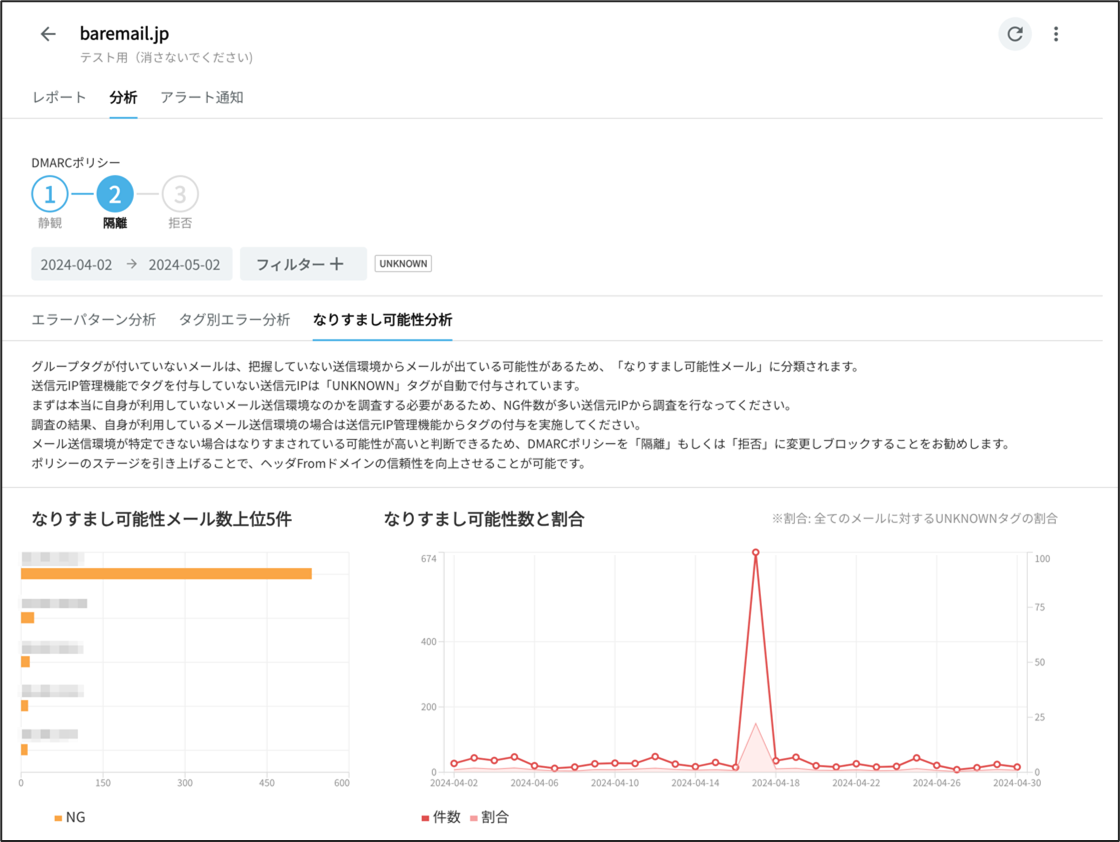The height and width of the screenshot is (842, 1120).
Task: Switch to タグ別エラー分析 sub-tab
Action: pyautogui.click(x=234, y=320)
